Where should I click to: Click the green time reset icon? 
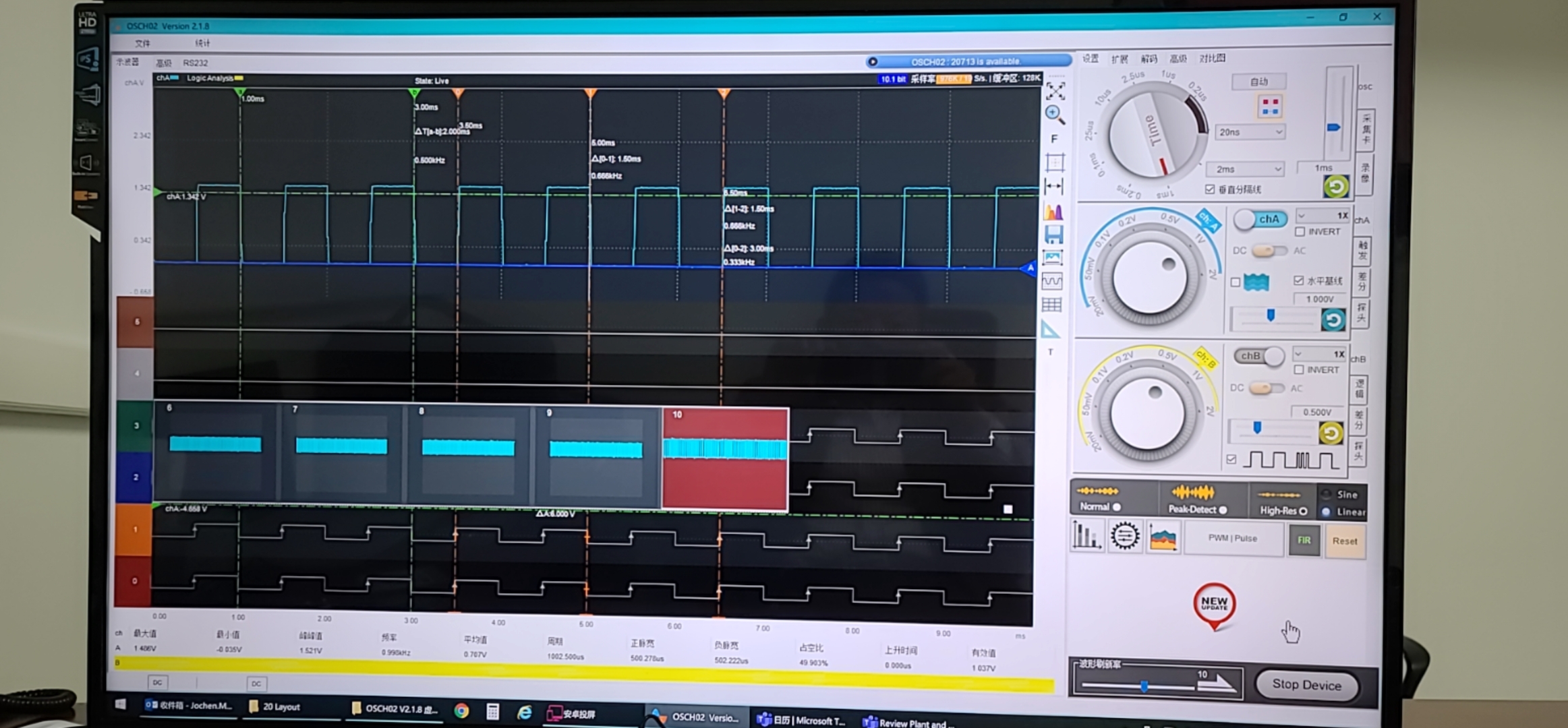coord(1335,187)
